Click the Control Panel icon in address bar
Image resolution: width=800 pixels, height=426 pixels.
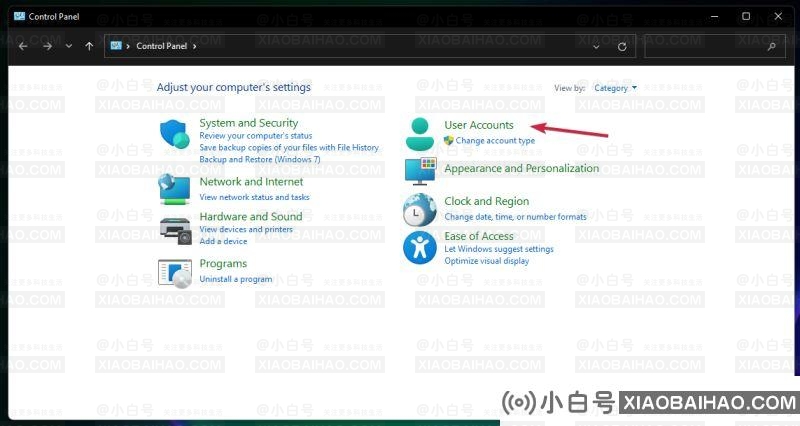click(116, 45)
